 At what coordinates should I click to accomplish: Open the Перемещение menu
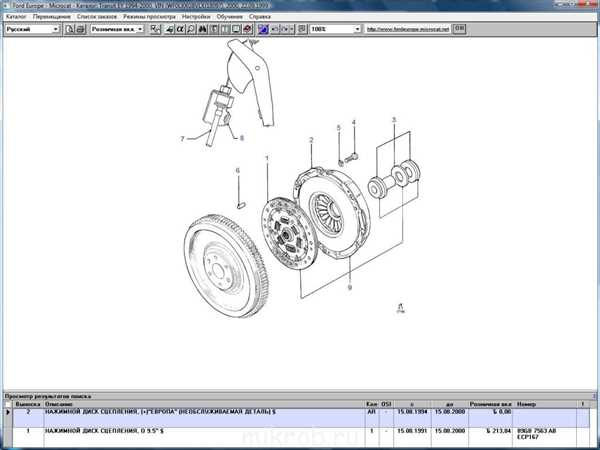click(x=52, y=17)
